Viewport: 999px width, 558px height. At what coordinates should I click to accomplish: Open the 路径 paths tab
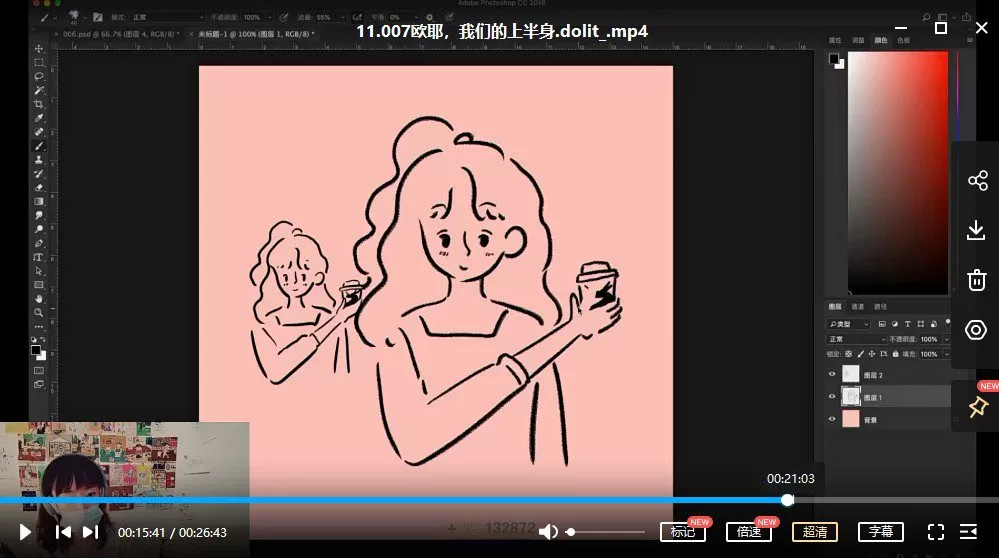[880, 306]
